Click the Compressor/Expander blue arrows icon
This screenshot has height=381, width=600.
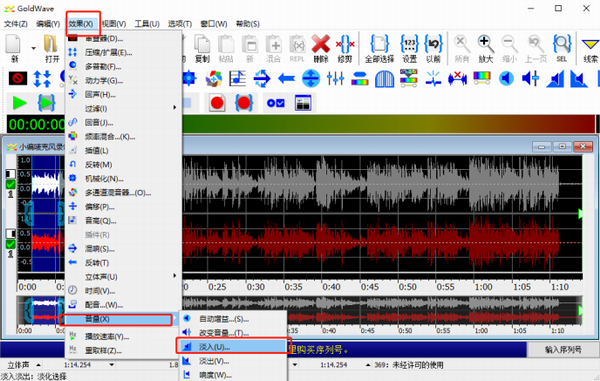click(x=42, y=78)
